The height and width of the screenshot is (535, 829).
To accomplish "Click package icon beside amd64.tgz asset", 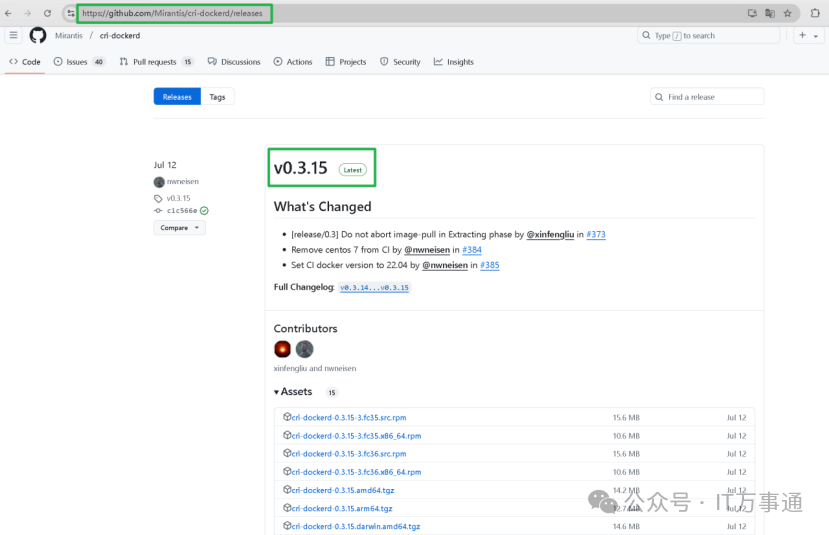I will click(x=287, y=490).
